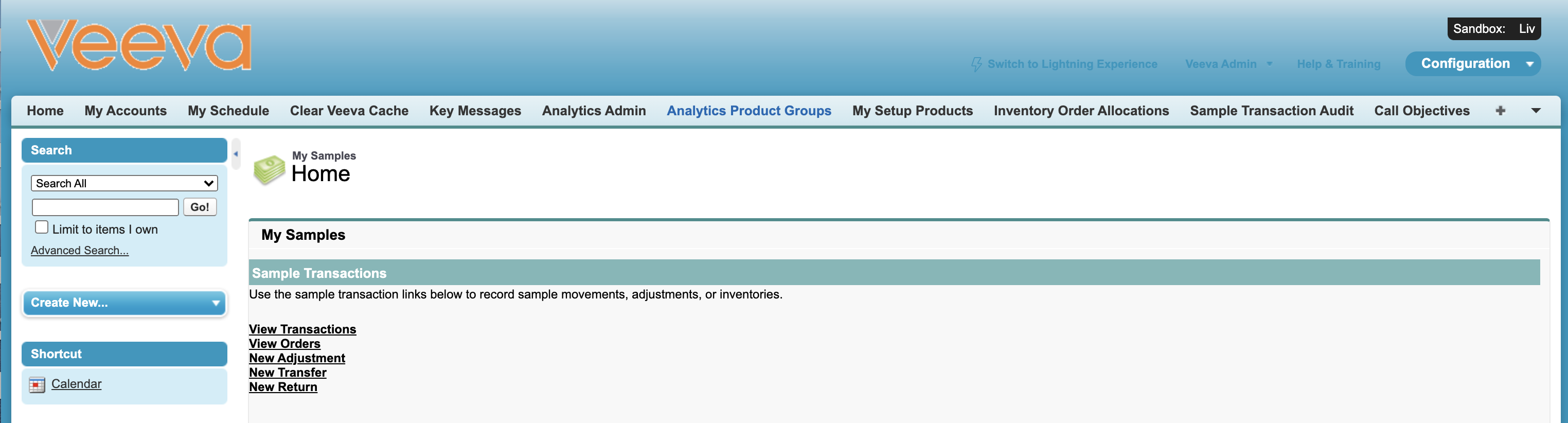1568x423 pixels.
Task: Click the plus icon for all tabs
Action: coord(1500,111)
